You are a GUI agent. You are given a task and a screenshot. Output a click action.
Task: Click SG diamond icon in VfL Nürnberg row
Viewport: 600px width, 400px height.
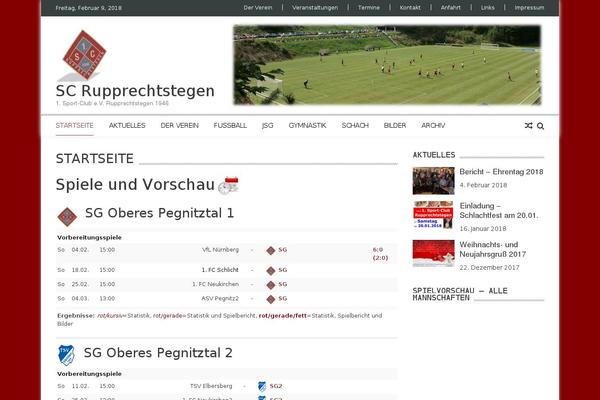[x=271, y=251]
